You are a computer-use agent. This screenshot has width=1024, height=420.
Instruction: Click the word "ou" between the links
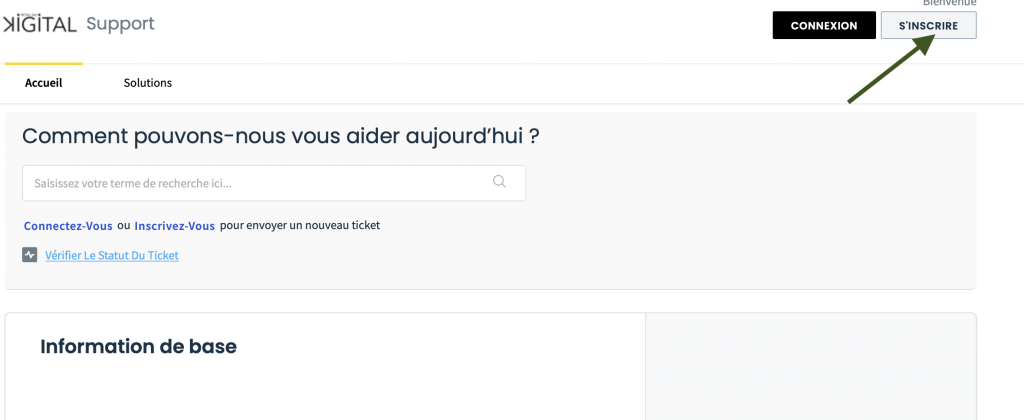pos(124,226)
